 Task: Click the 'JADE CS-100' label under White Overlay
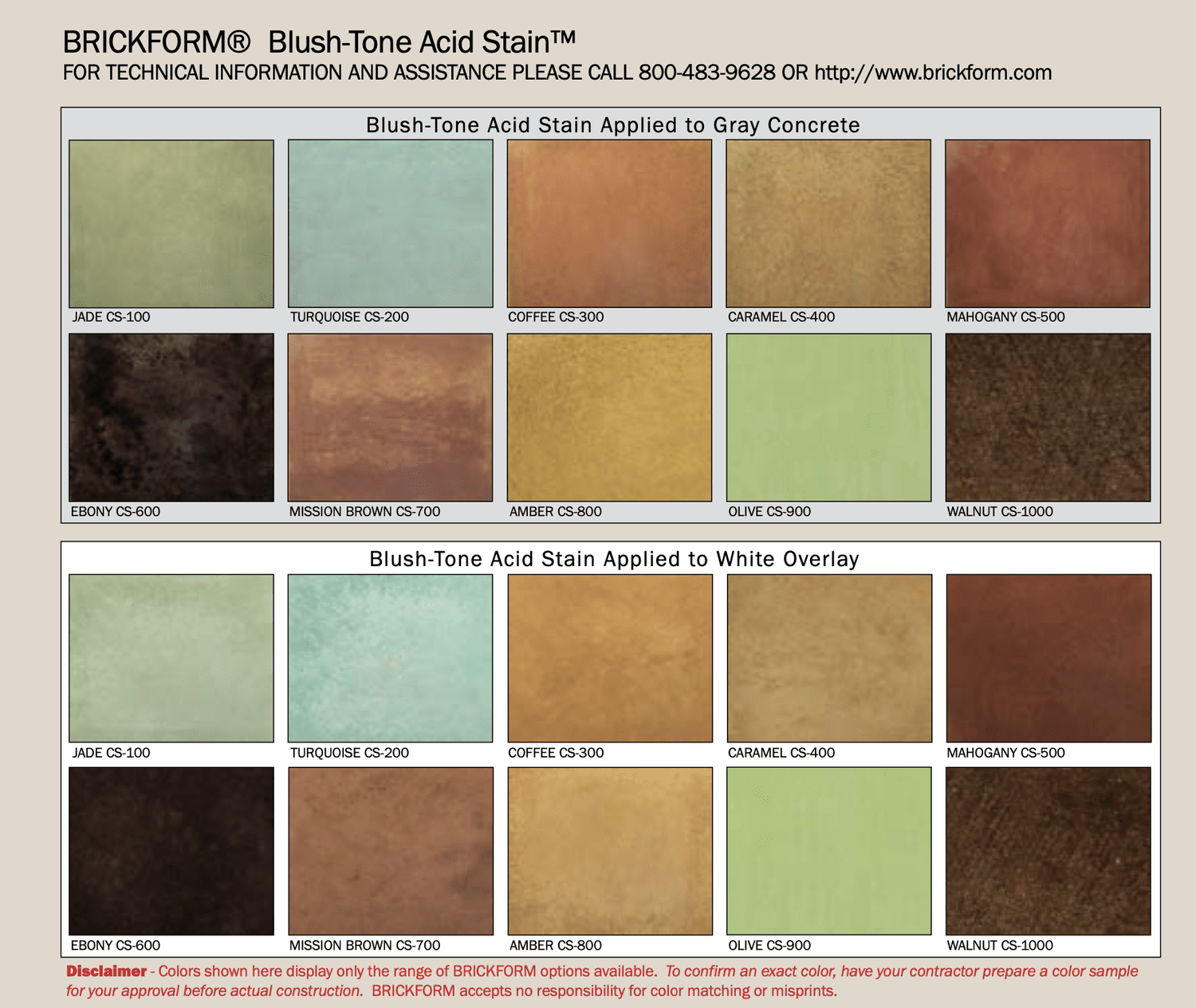tap(111, 753)
